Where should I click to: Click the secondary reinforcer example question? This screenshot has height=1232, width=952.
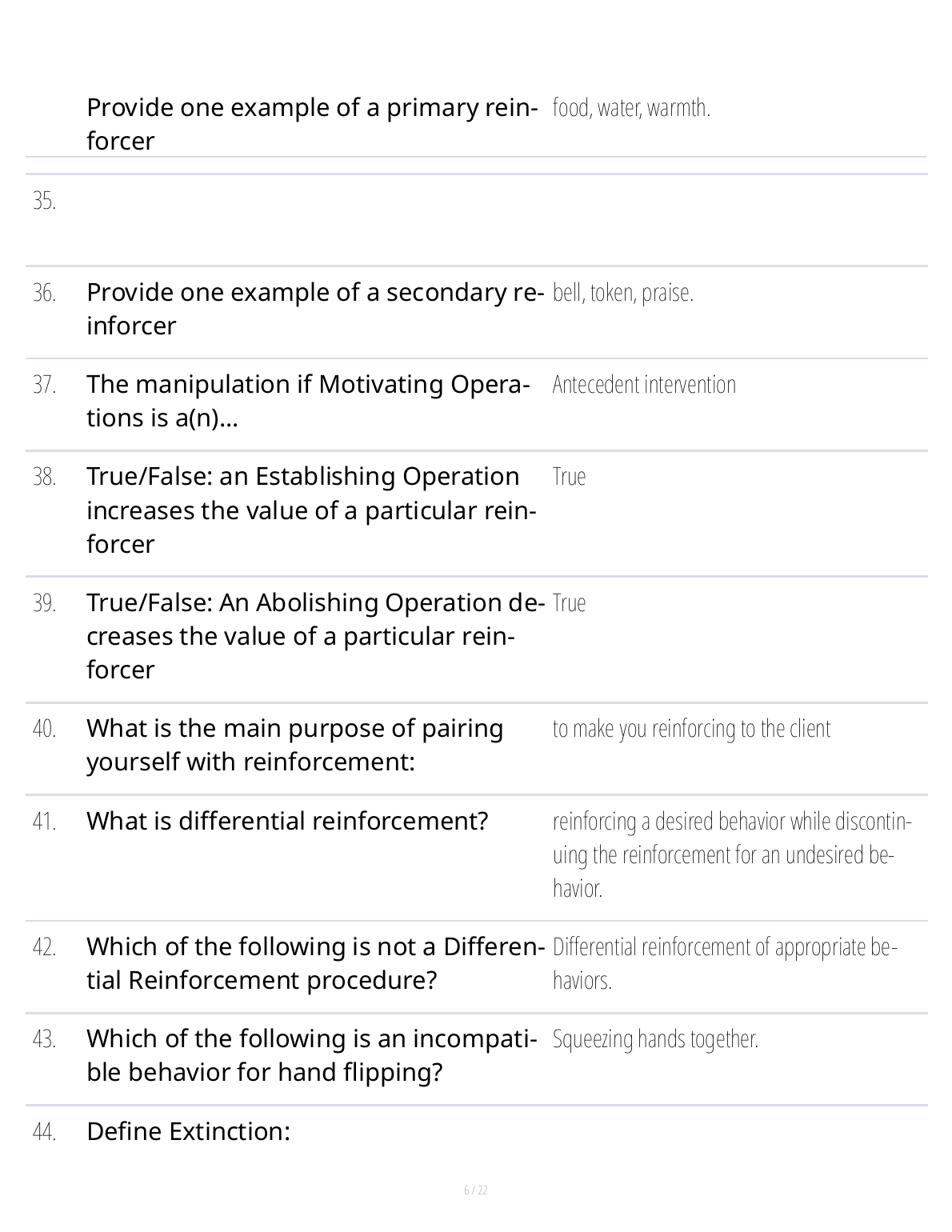(x=314, y=309)
